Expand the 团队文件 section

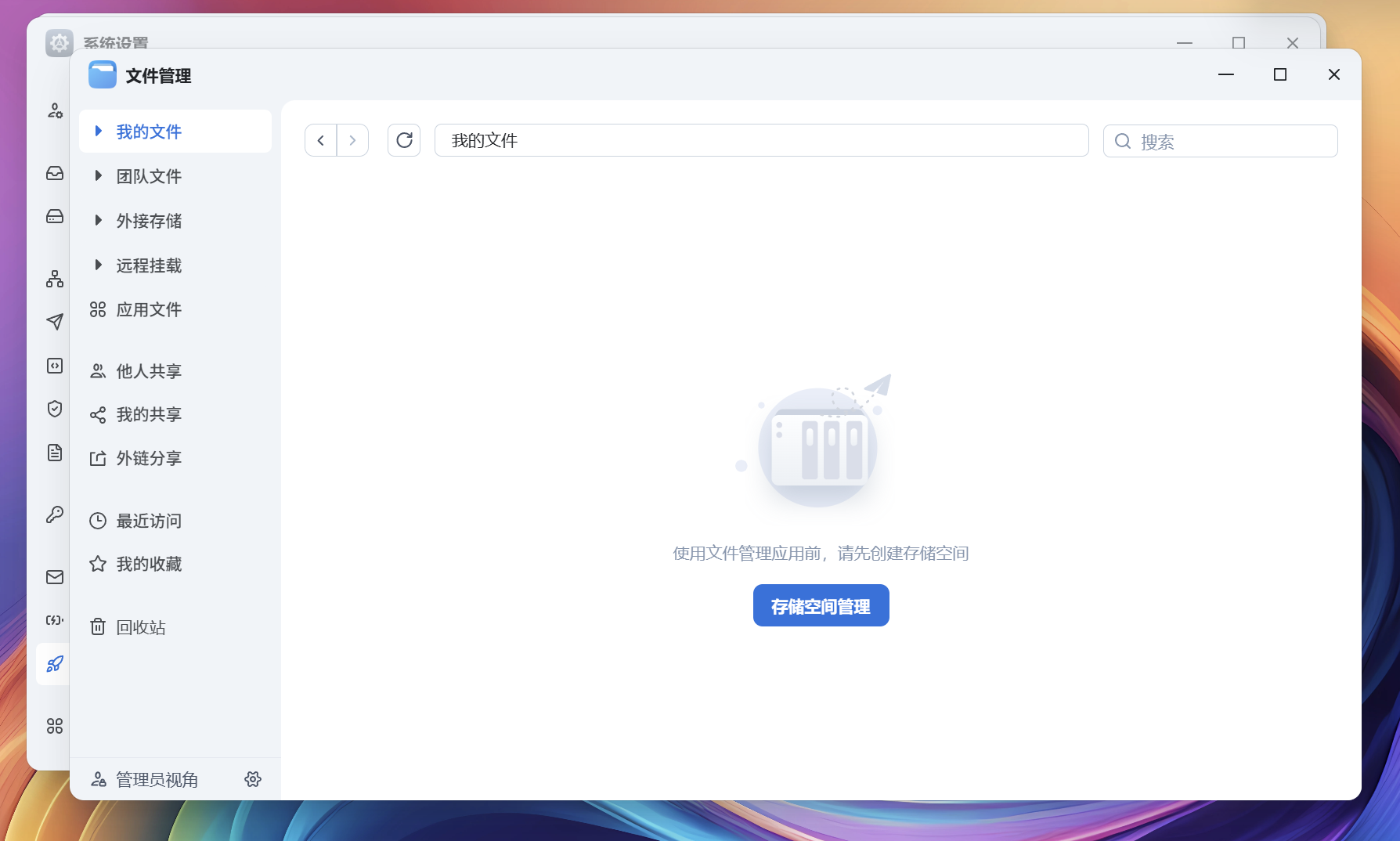pyautogui.click(x=98, y=176)
